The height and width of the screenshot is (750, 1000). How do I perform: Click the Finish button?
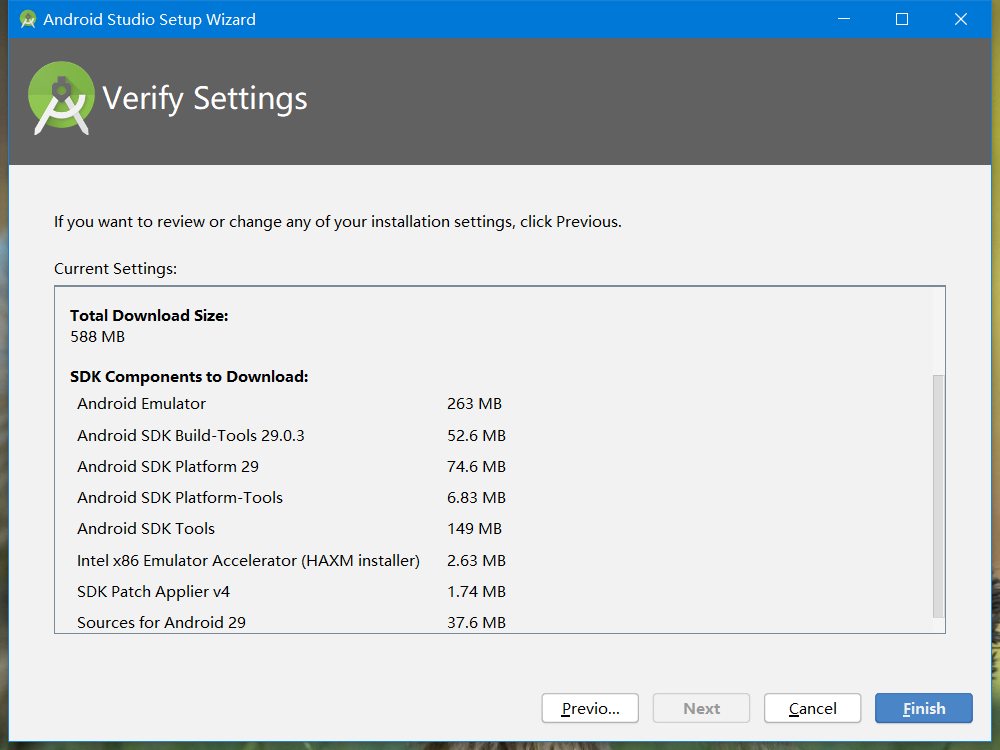pos(923,707)
